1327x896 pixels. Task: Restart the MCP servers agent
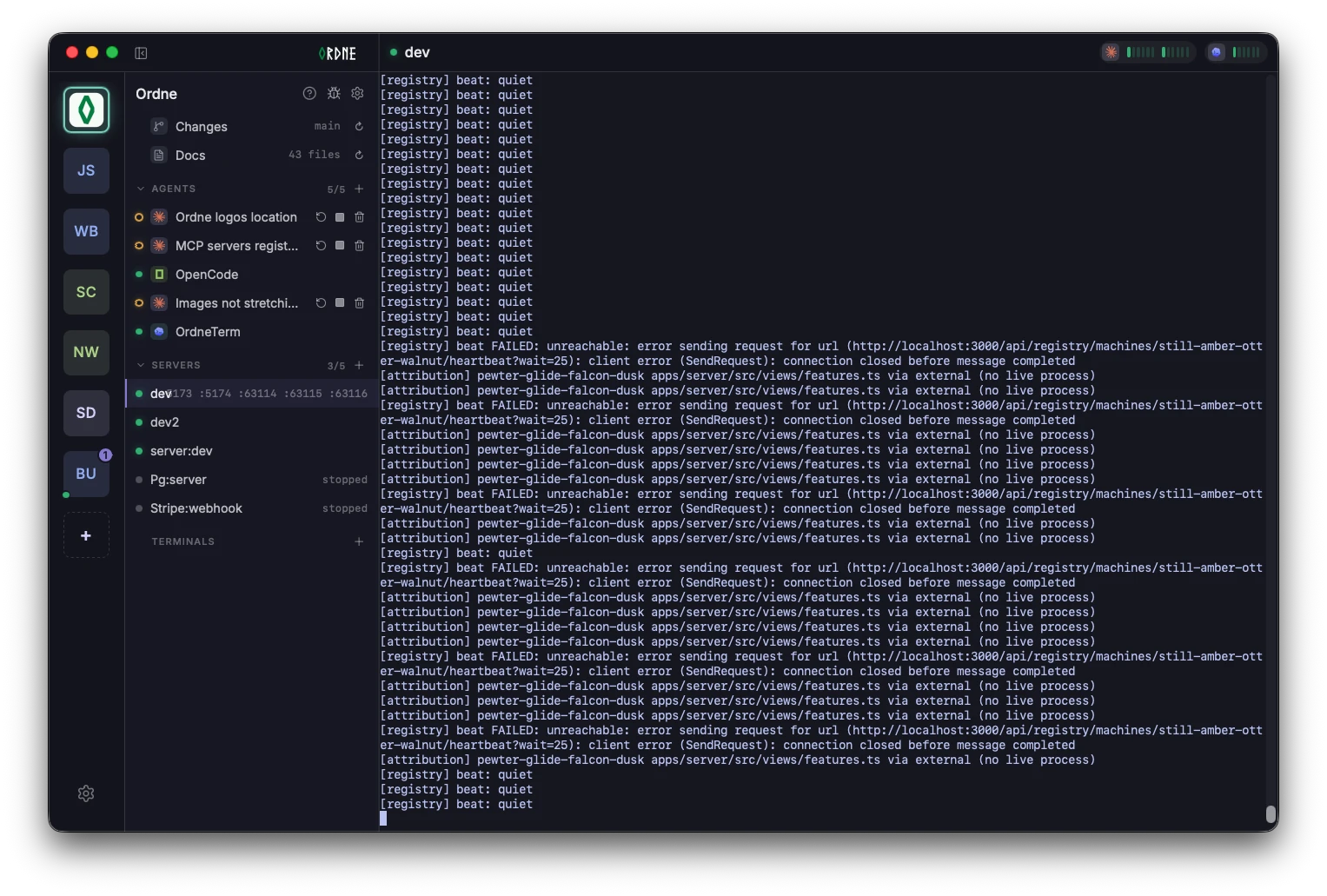click(321, 246)
